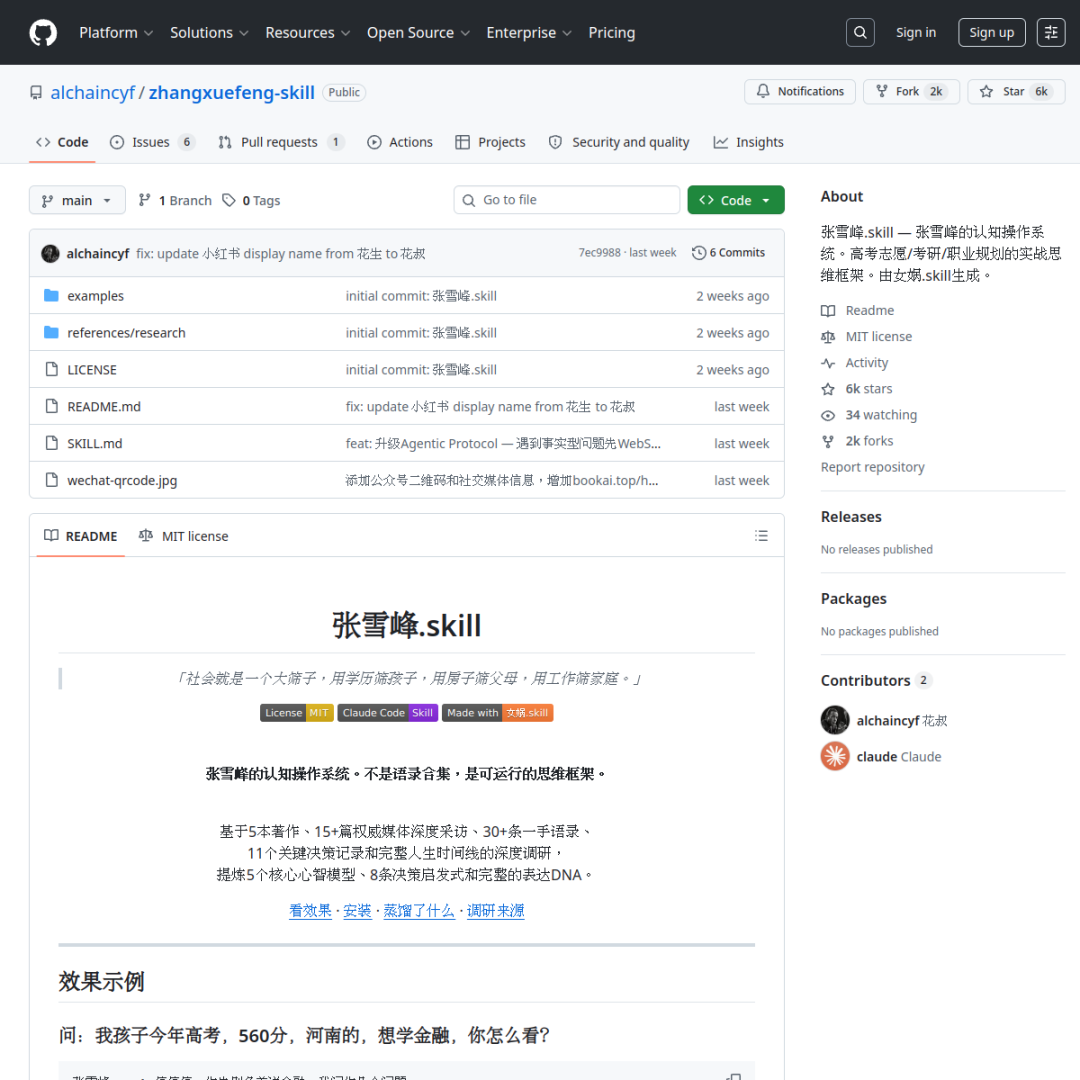Select the MIT license tab in README
Viewport: 1080px width, 1080px height.
[x=184, y=536]
